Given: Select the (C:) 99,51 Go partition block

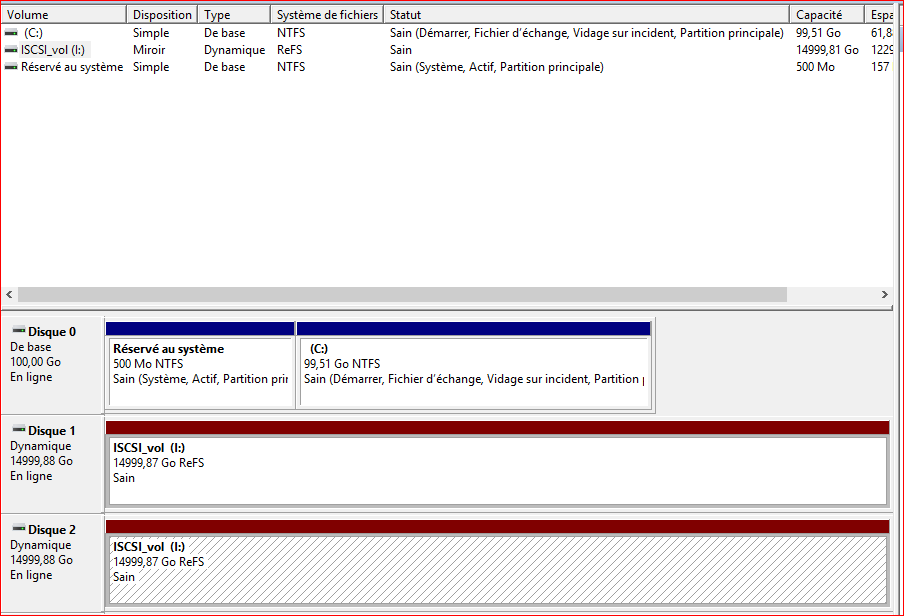Looking at the screenshot, I should (474, 372).
